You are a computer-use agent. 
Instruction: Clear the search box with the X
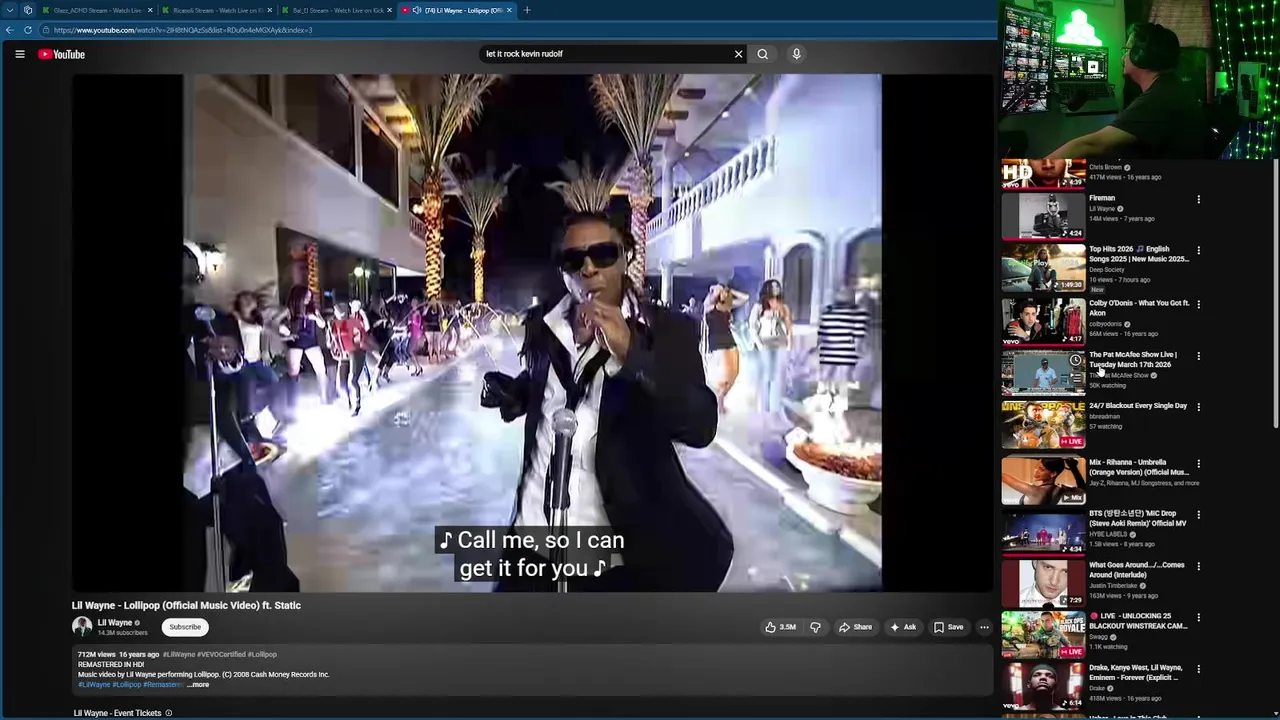pos(739,54)
